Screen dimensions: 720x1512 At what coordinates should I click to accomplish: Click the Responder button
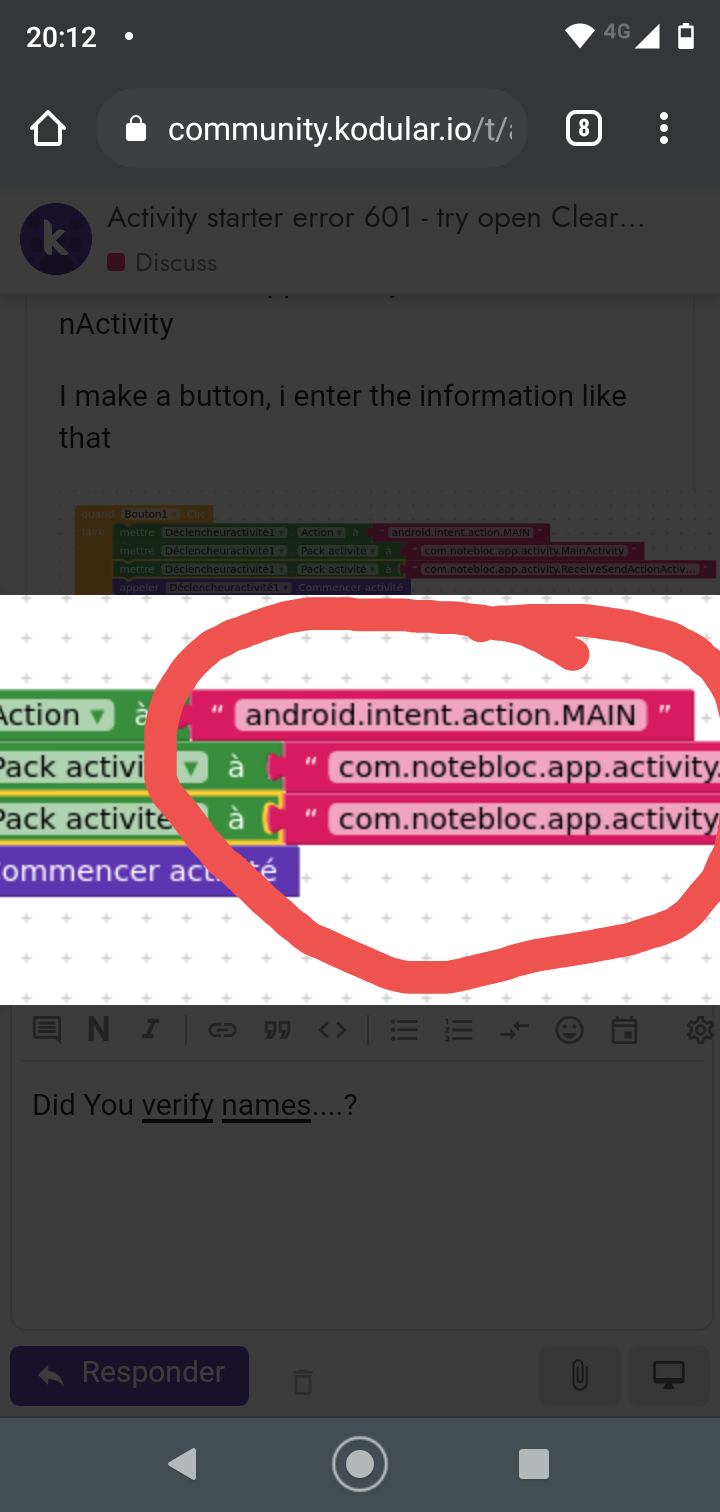(x=130, y=1375)
